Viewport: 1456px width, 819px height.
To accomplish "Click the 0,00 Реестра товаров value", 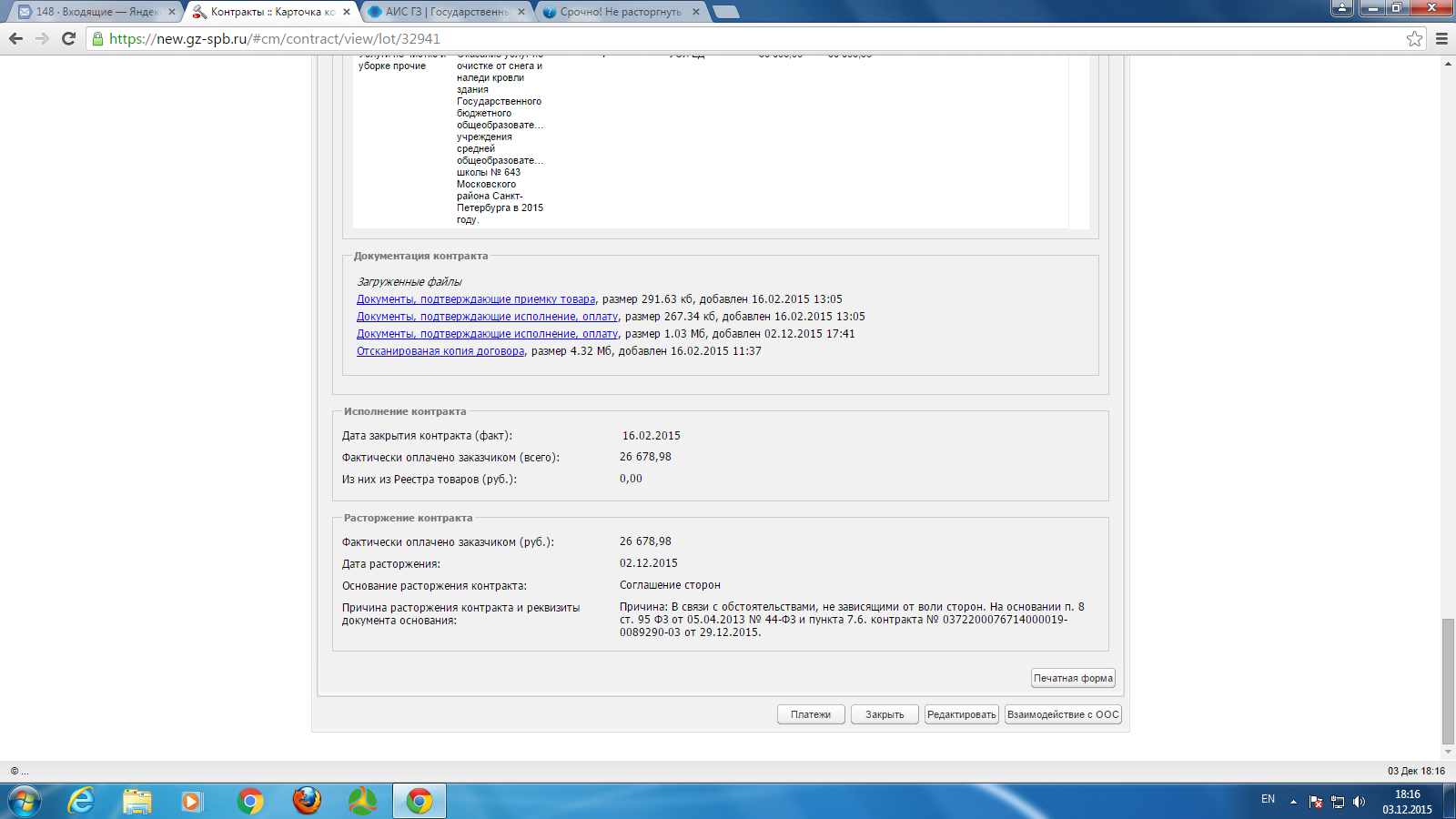I will (x=631, y=479).
